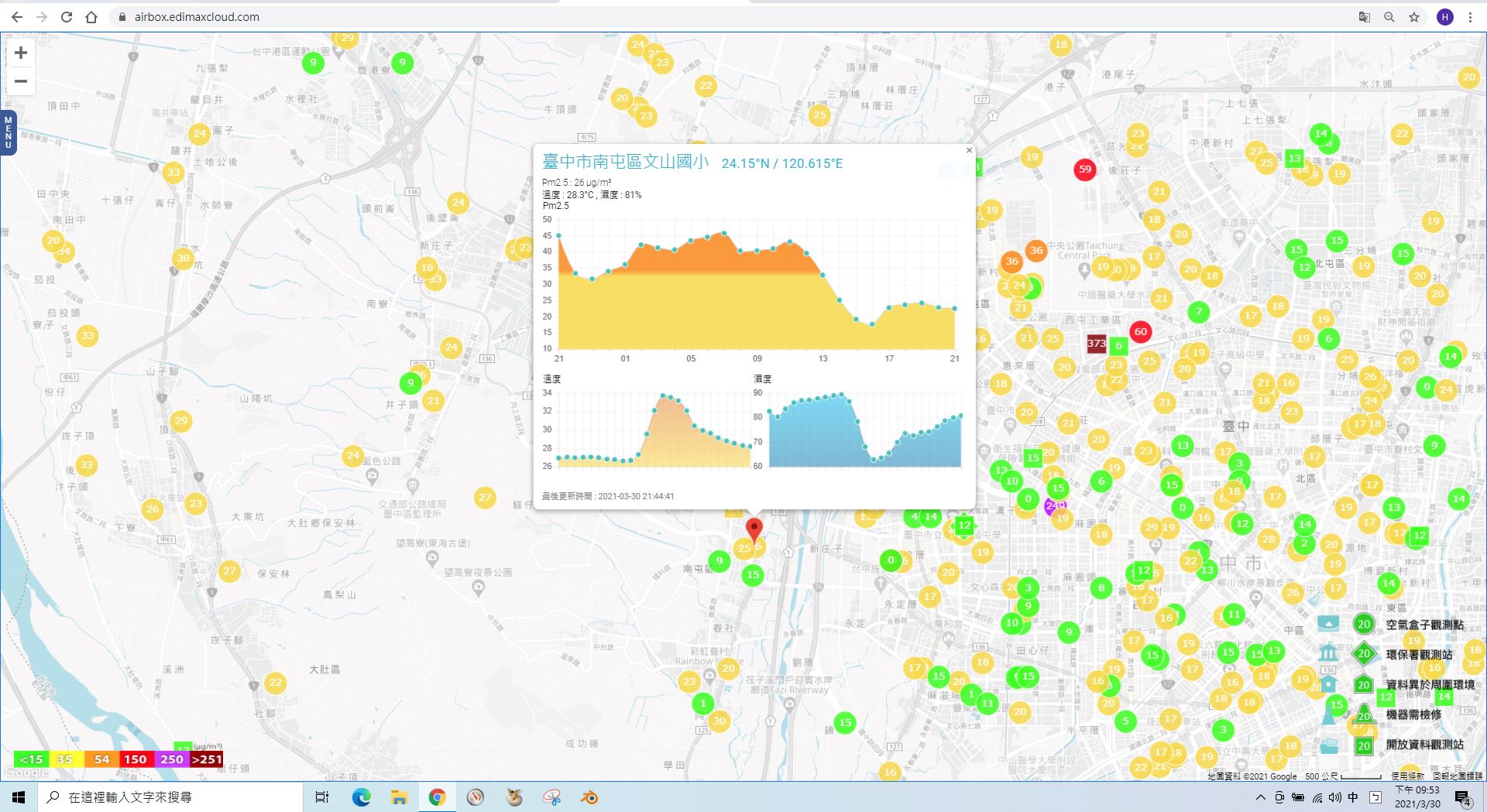
Task: Open the volume control in the tray
Action: tap(1334, 797)
